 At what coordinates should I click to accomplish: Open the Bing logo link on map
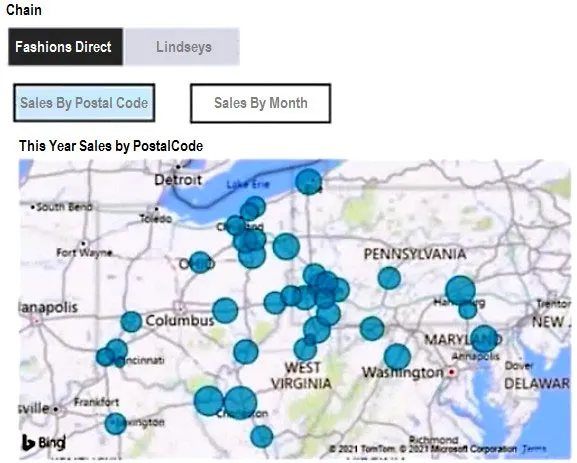coord(43,442)
